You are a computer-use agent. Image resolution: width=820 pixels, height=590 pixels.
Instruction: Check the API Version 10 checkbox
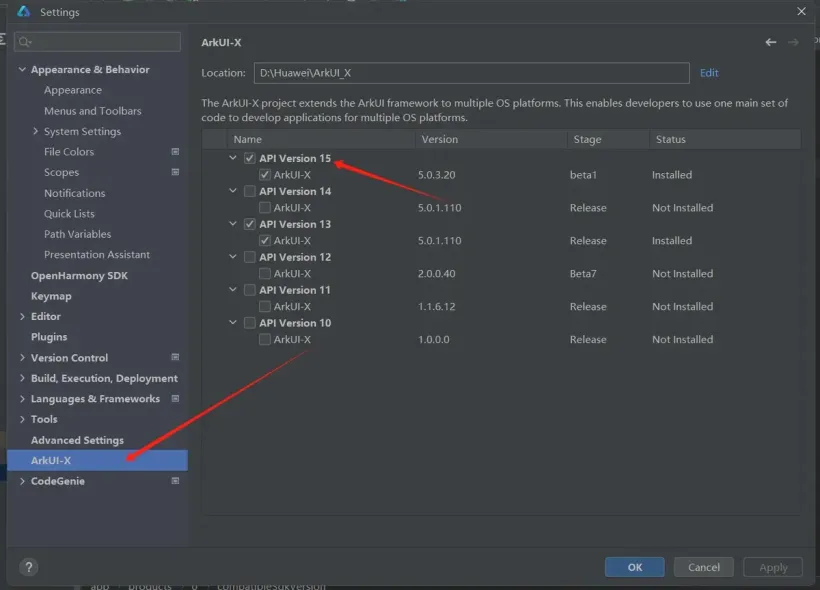click(x=250, y=323)
